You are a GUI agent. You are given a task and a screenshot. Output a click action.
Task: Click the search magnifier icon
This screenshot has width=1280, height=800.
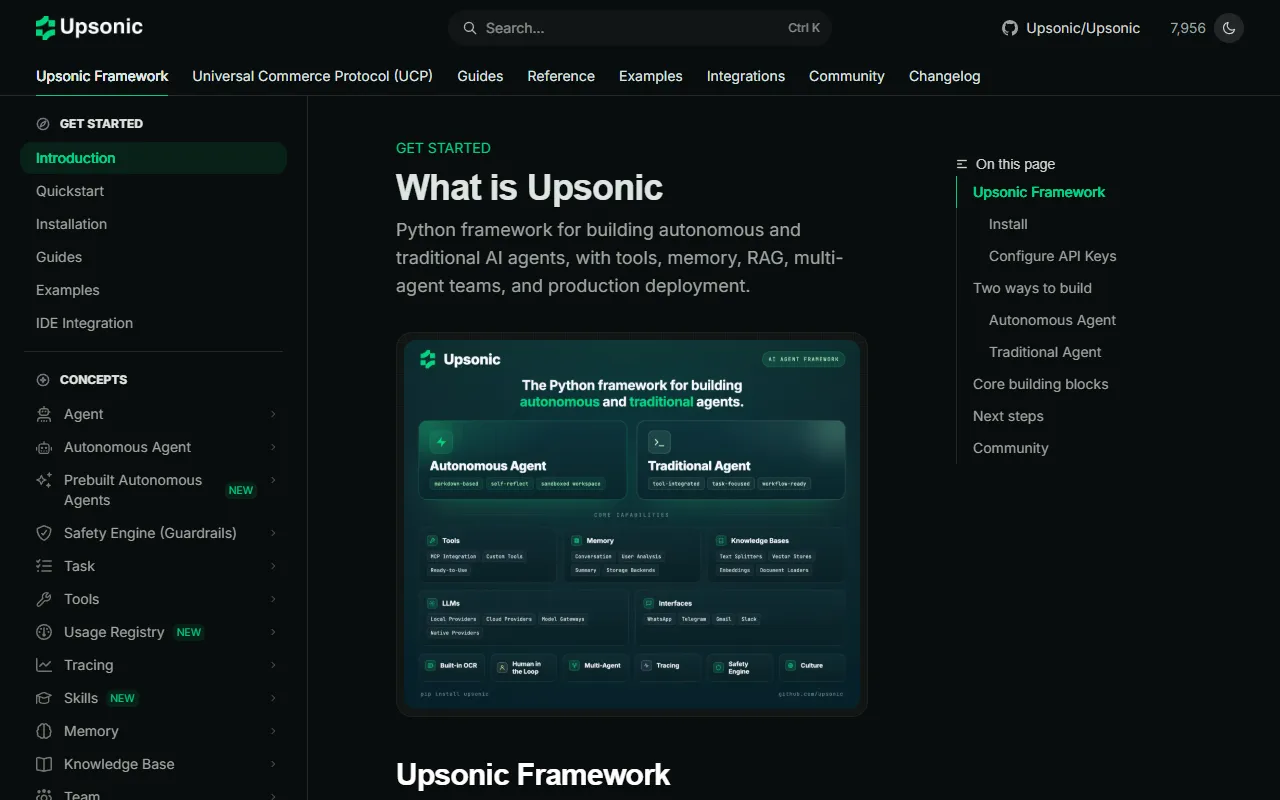tap(469, 28)
